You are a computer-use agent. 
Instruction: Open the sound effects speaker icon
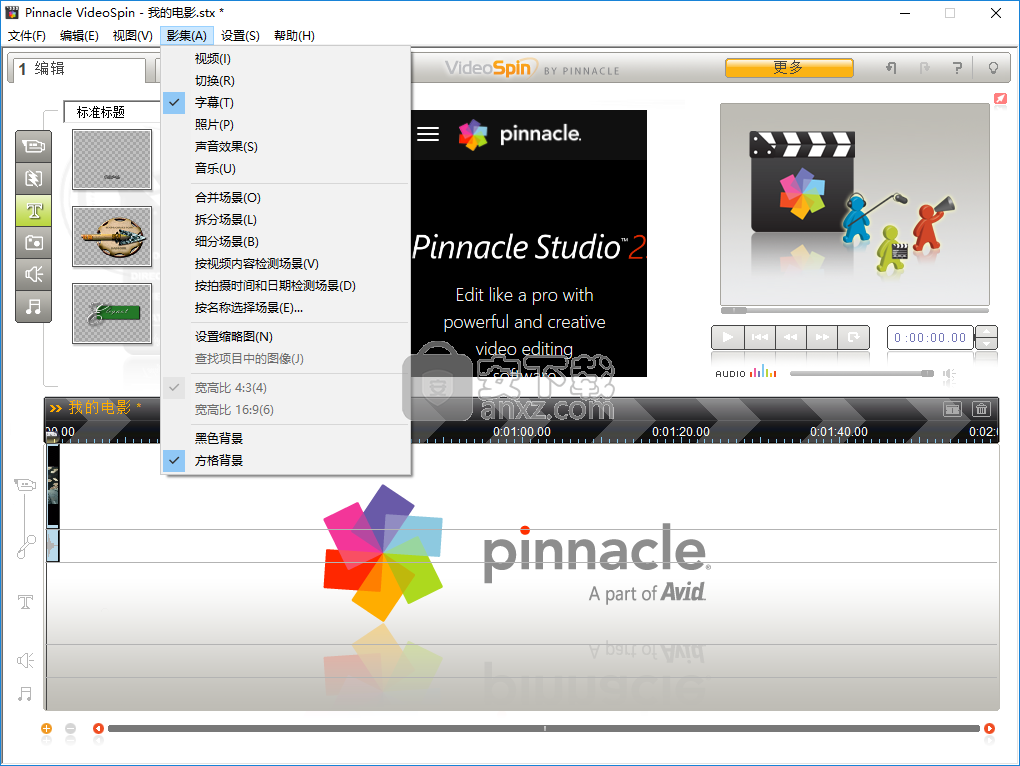coord(33,274)
